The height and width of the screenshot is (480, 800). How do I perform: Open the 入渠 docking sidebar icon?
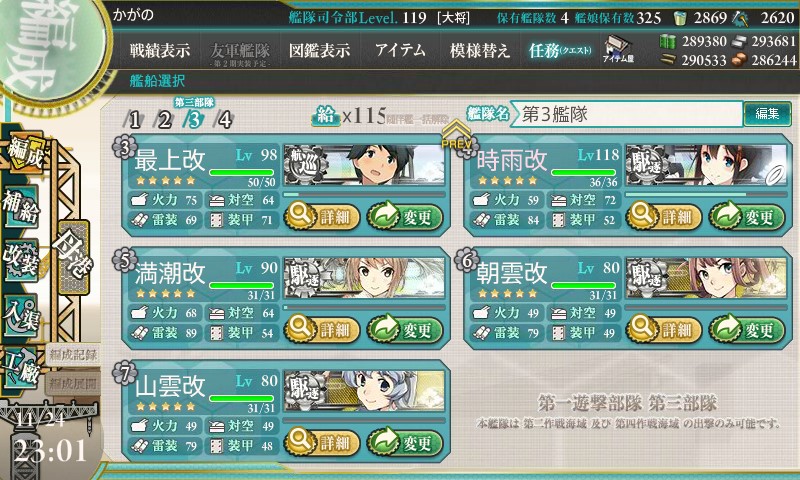[x=20, y=315]
